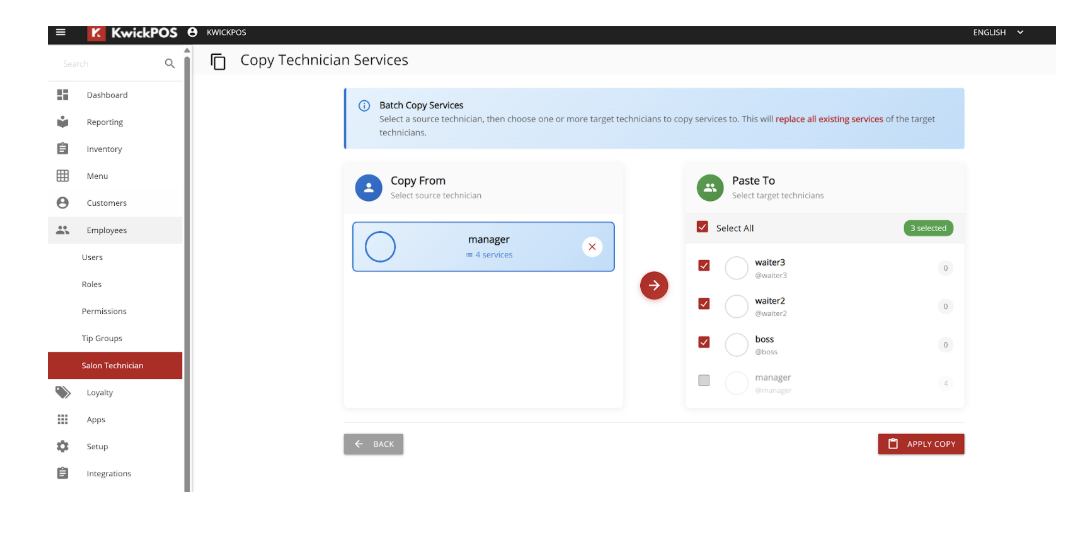The width and height of the screenshot is (1088, 540).
Task: Click the info icon in Batch Copy banner
Action: [364, 106]
